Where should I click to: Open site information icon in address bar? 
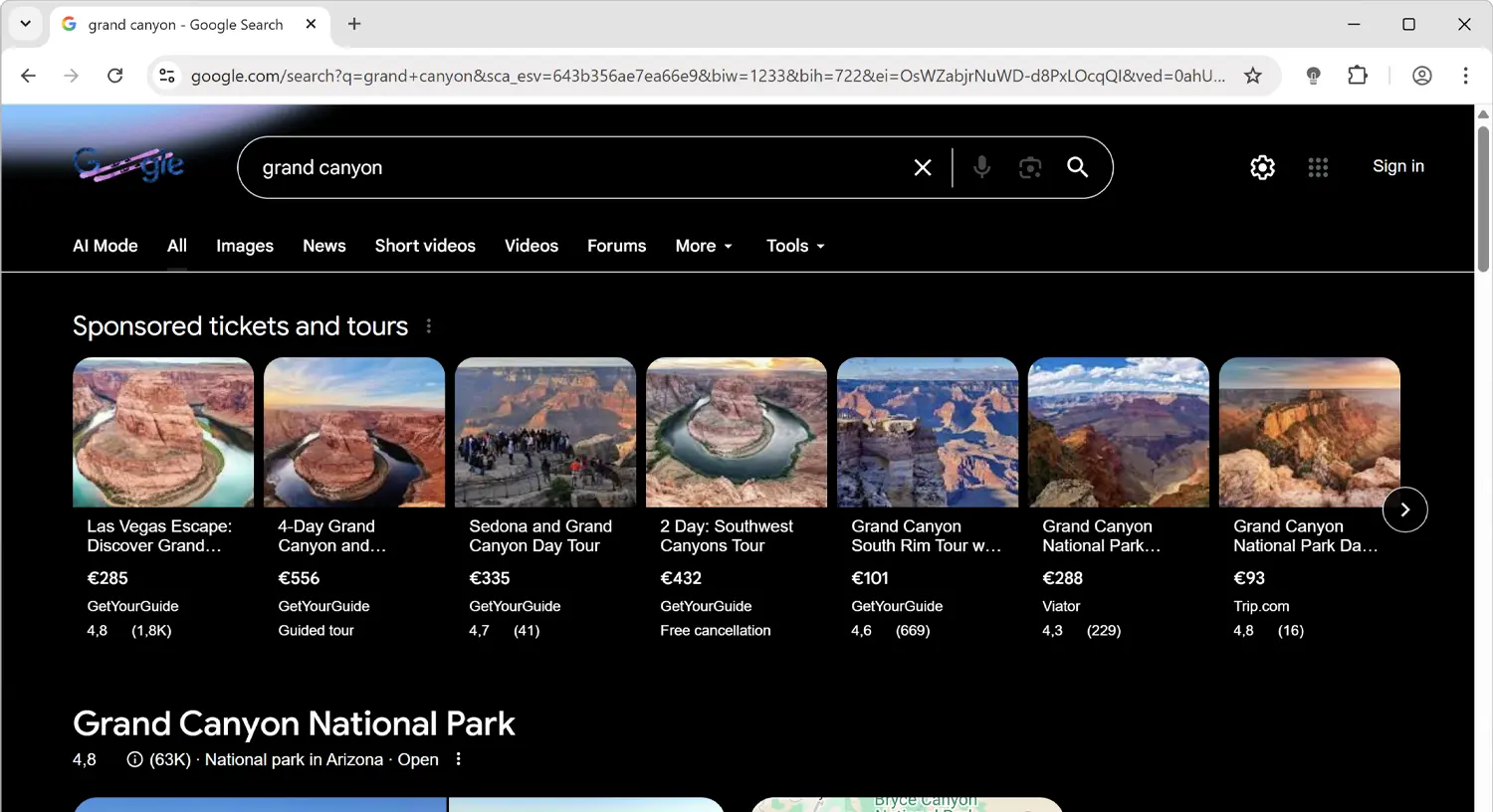[x=166, y=75]
